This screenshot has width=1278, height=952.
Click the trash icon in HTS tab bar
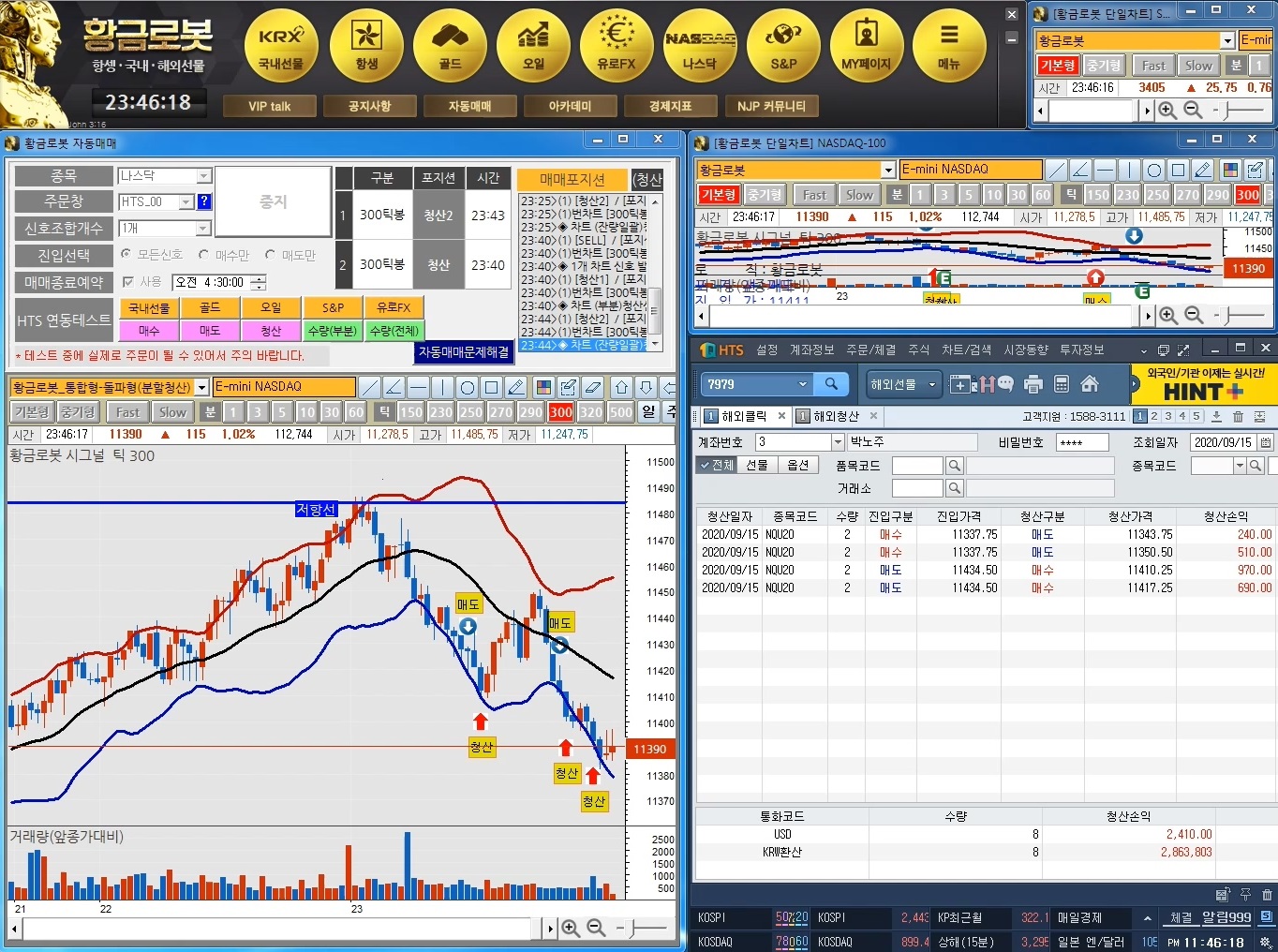[1238, 416]
